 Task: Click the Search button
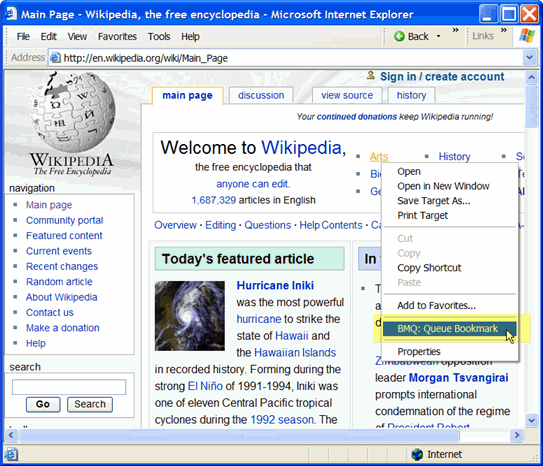coord(90,404)
